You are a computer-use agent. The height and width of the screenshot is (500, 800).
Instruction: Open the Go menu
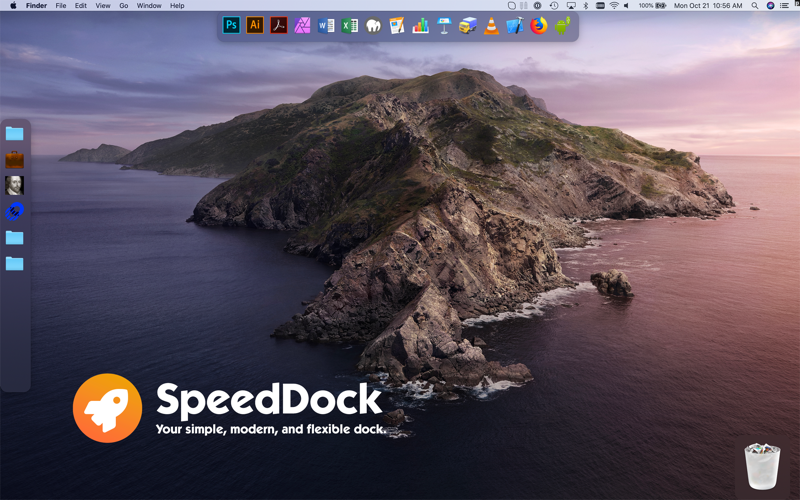(124, 6)
